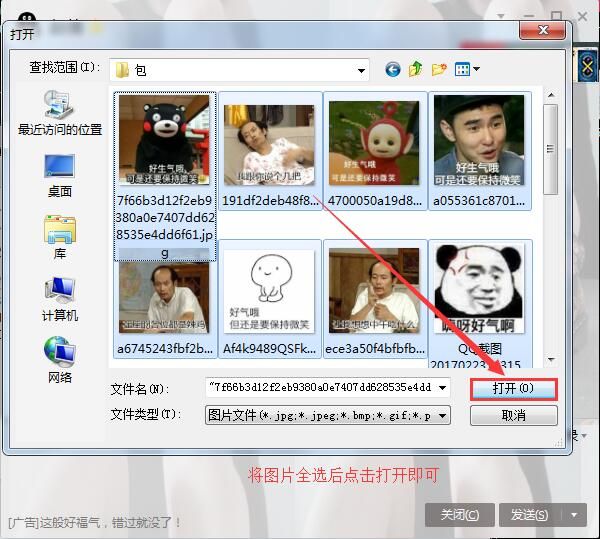The height and width of the screenshot is (539, 600).
Task: Select the Kumamon bear image thumbnail
Action: 165,139
